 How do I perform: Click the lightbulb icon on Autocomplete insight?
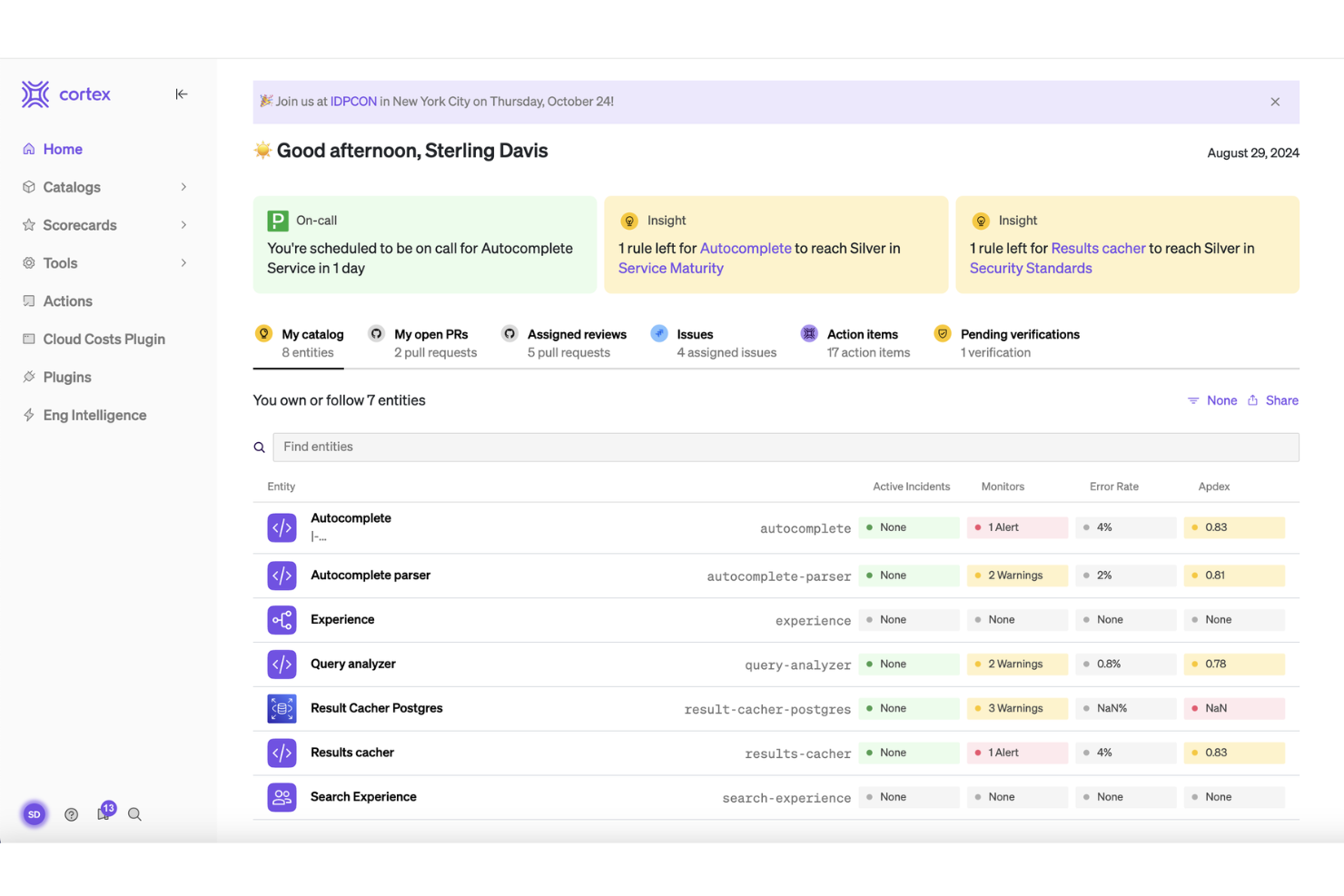[x=629, y=221]
